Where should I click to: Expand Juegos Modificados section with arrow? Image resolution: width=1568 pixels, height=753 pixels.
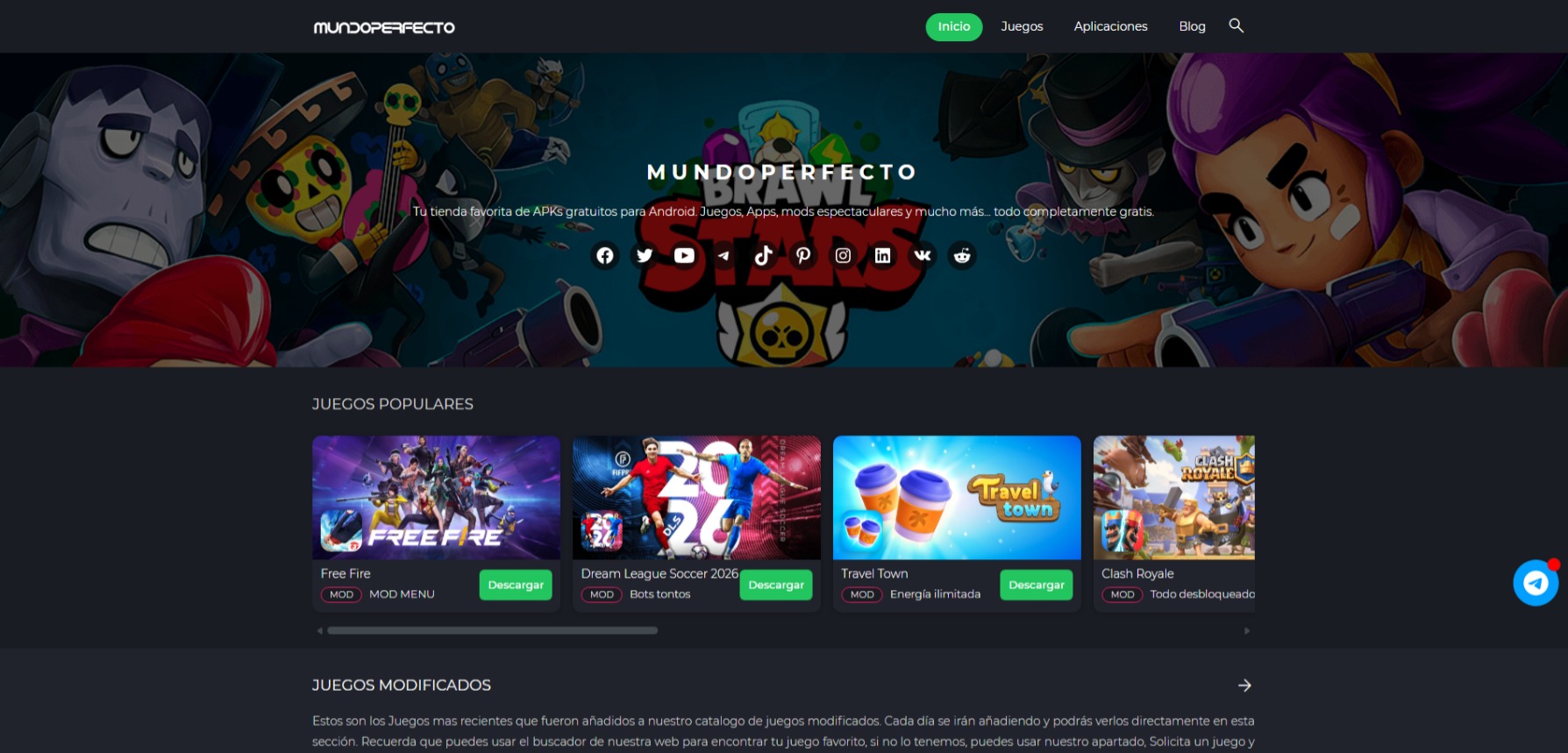[1244, 686]
